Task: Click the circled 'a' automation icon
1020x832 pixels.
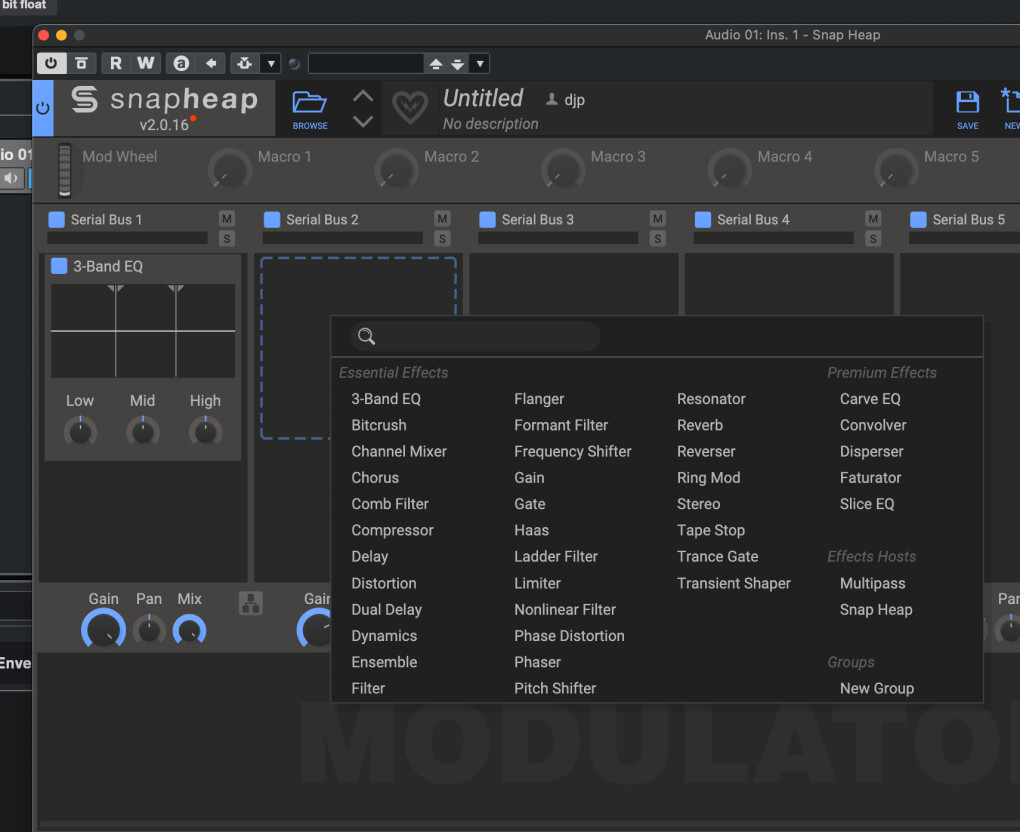Action: pyautogui.click(x=181, y=63)
